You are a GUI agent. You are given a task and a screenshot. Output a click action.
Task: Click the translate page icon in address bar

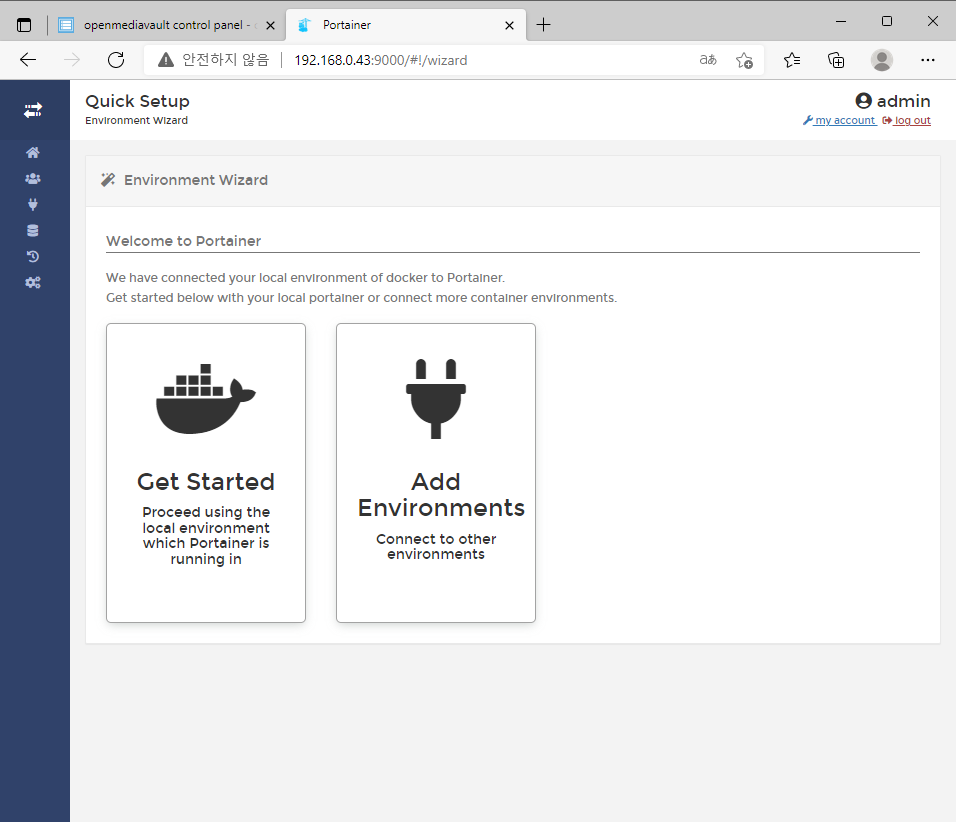pyautogui.click(x=708, y=60)
